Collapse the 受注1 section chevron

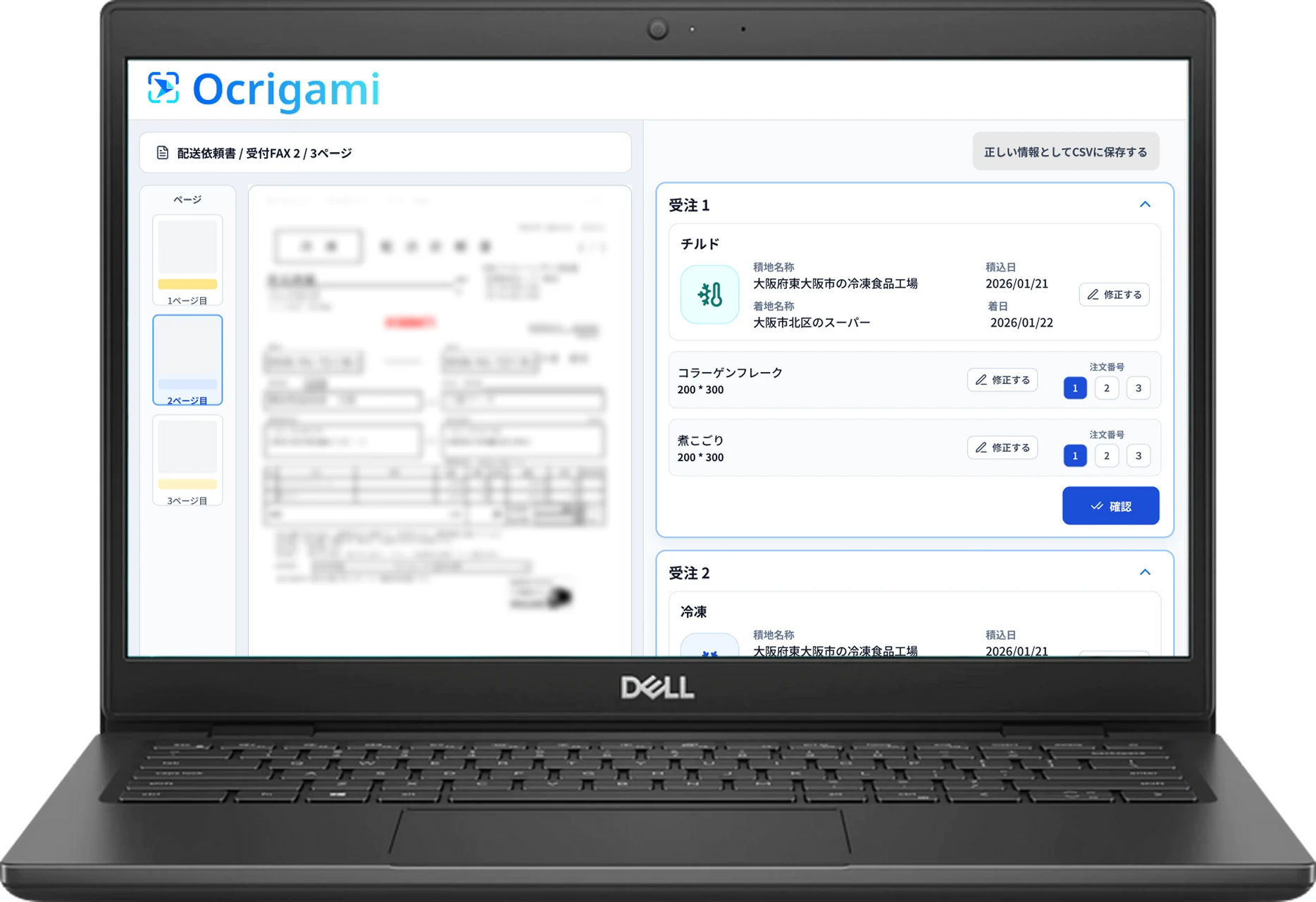[1145, 204]
